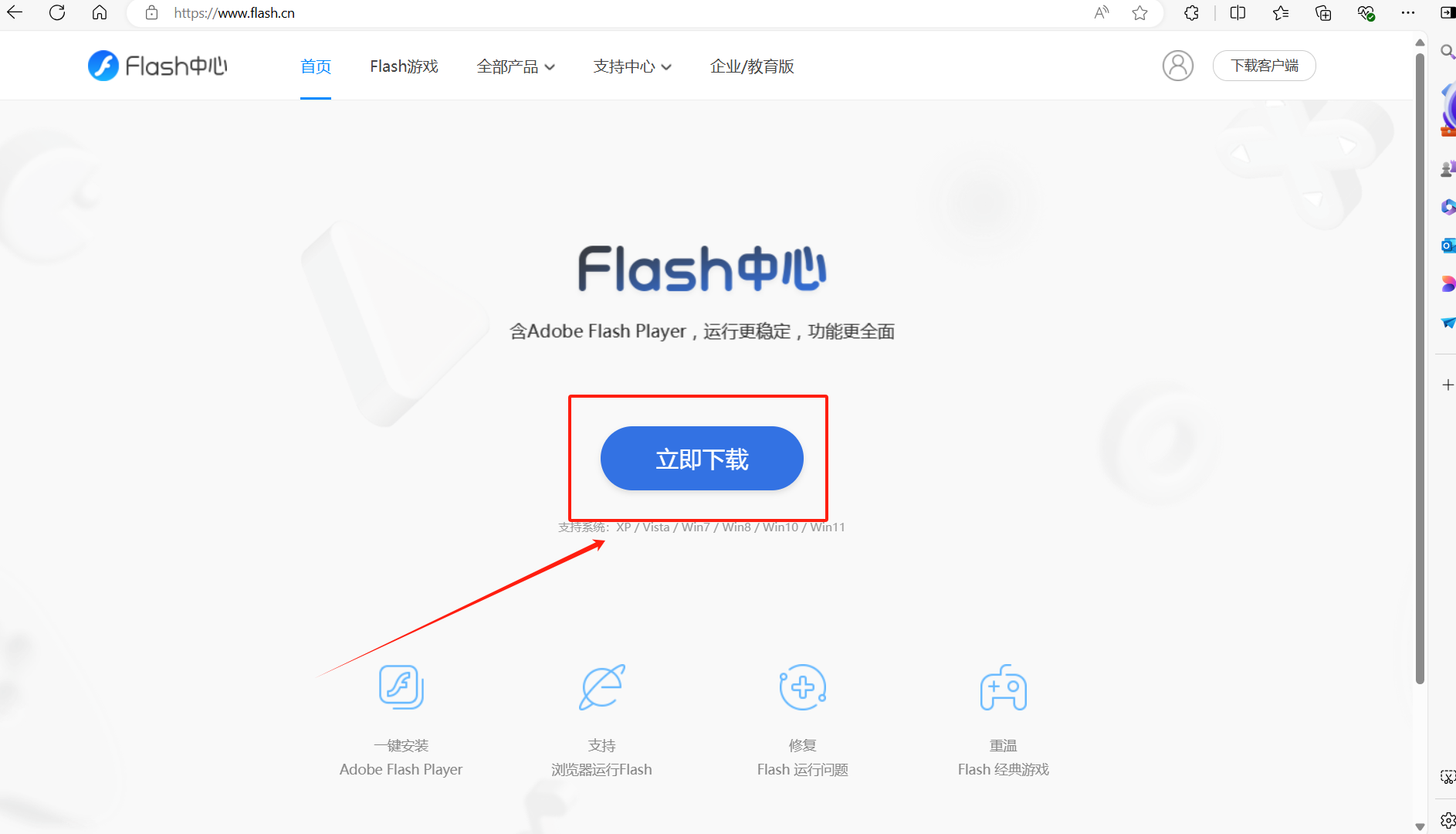The width and height of the screenshot is (1456, 834).
Task: Open the 企业/教育版 navigation item
Action: [x=752, y=66]
